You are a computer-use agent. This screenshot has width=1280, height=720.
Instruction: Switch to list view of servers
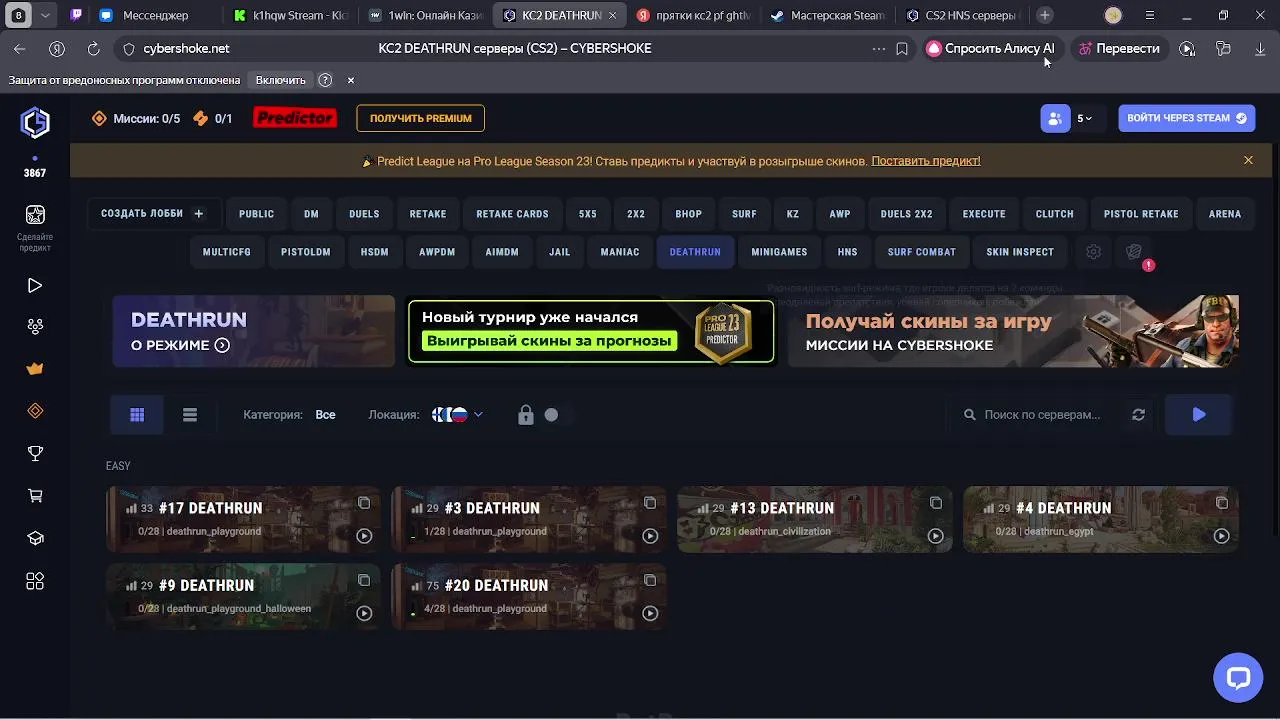point(190,415)
